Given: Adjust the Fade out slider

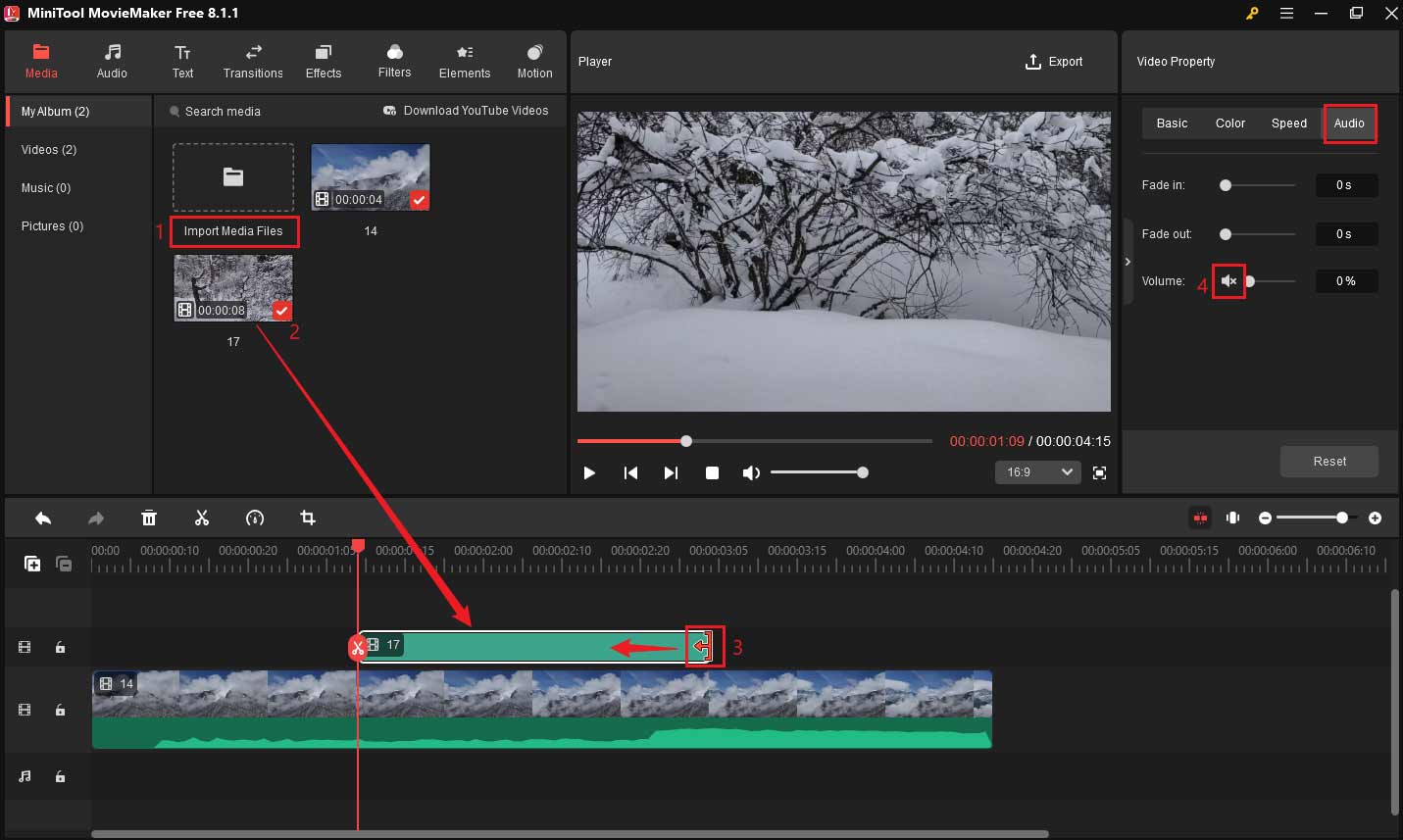Looking at the screenshot, I should tap(1258, 234).
